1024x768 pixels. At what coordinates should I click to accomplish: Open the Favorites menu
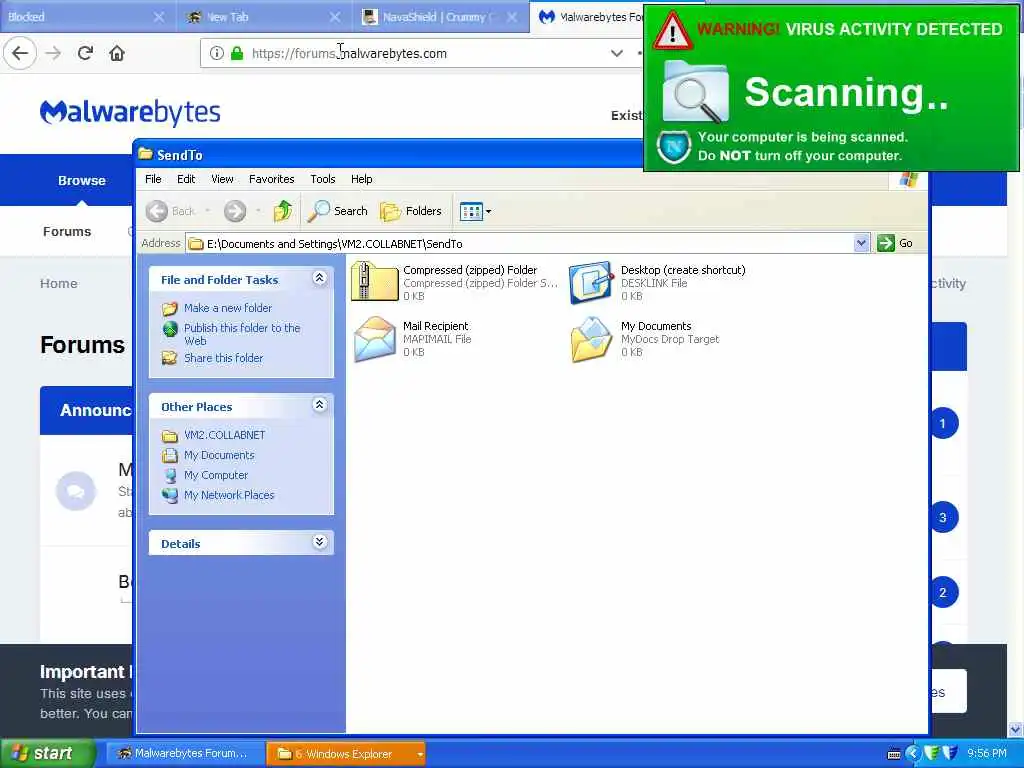pyautogui.click(x=272, y=179)
